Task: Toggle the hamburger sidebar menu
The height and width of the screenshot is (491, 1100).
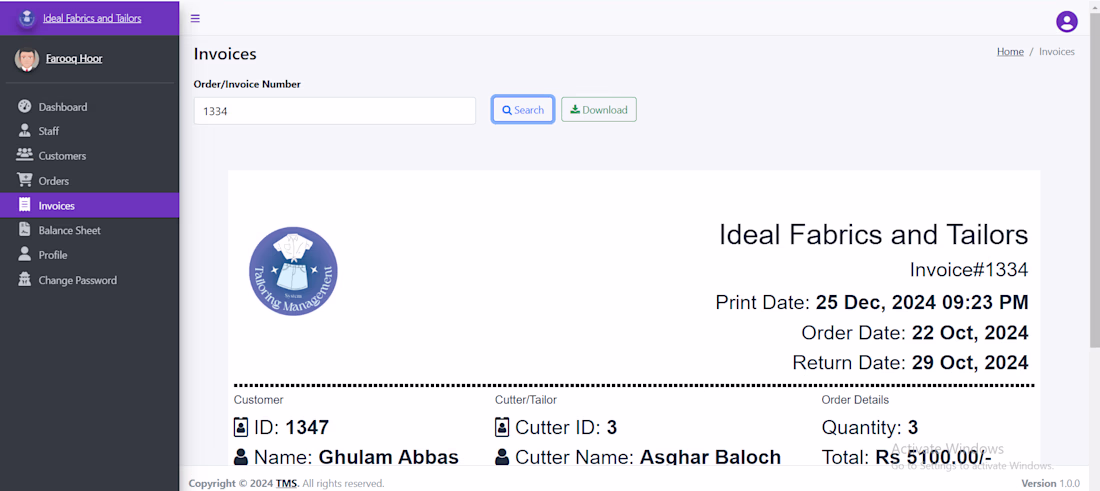Action: [x=195, y=18]
